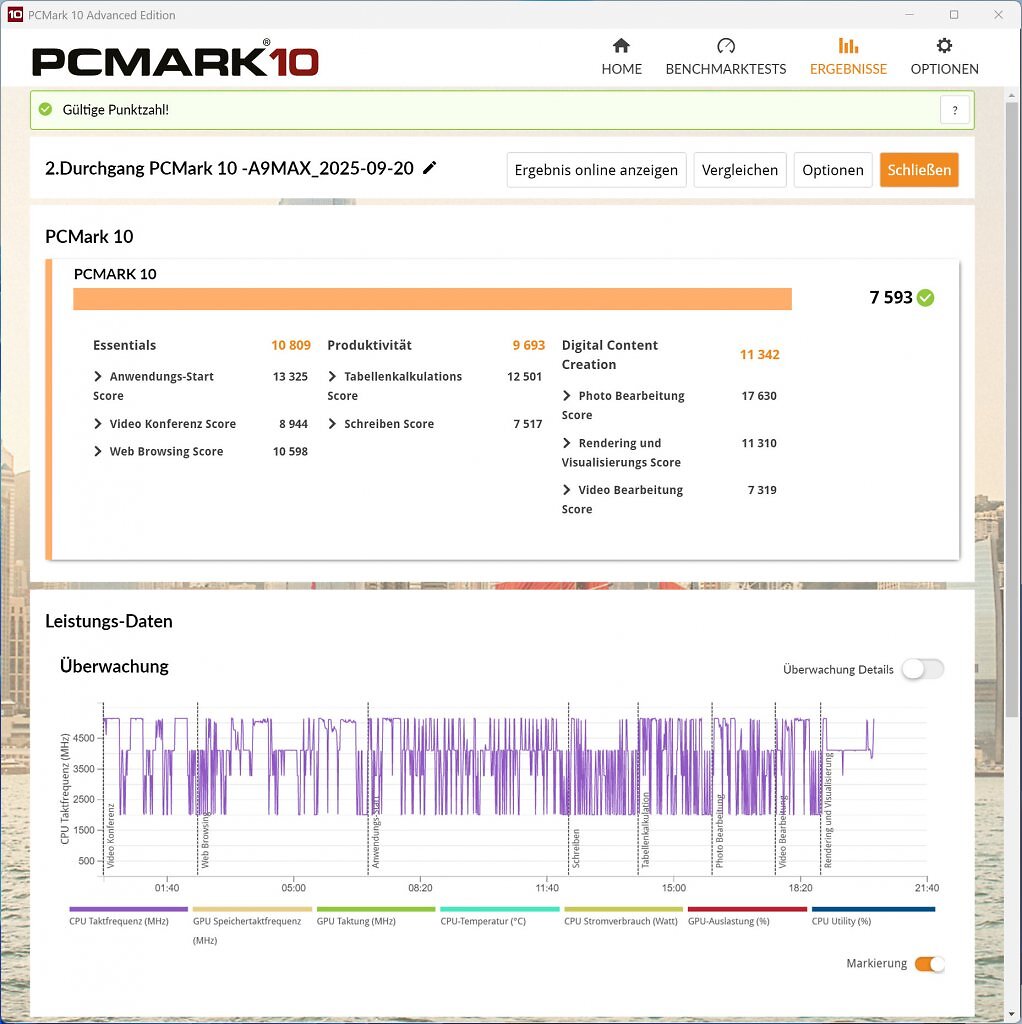This screenshot has width=1022, height=1024.
Task: Toggle CPU Stromverbrauch legend swatch
Action: [623, 909]
